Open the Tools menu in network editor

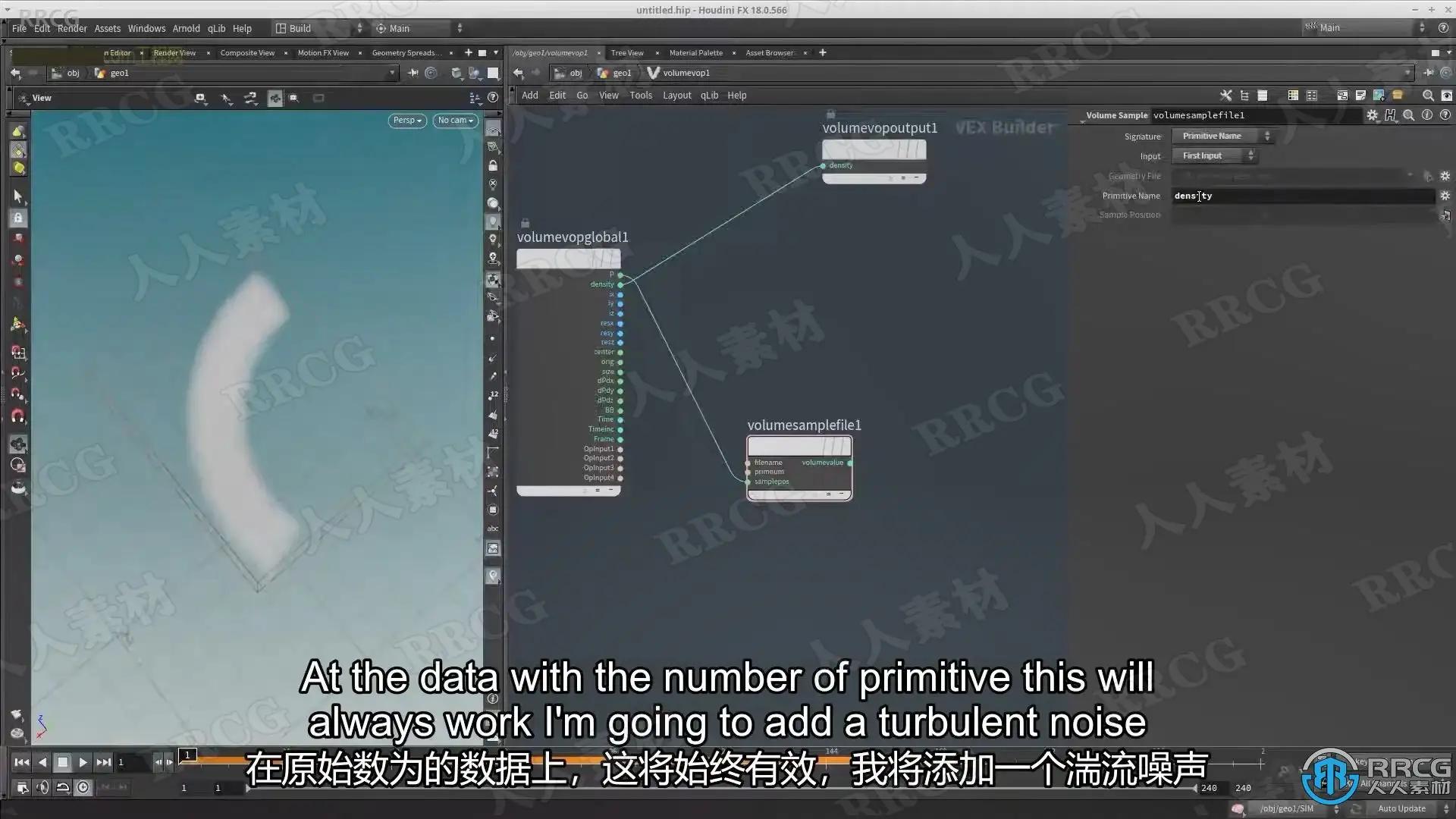click(x=641, y=96)
